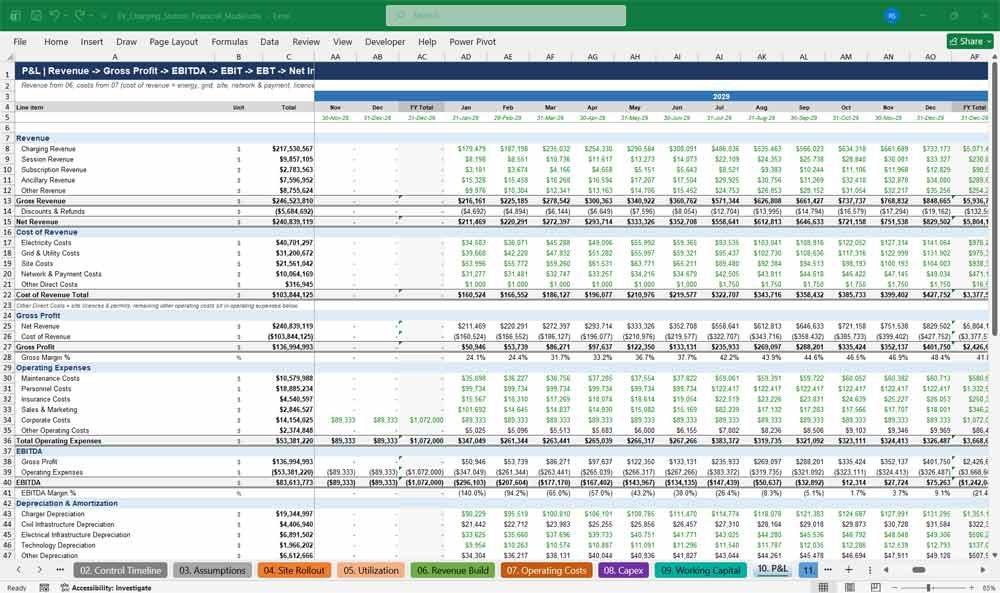
Task: Switch to Formulas tab
Action: (x=229, y=41)
